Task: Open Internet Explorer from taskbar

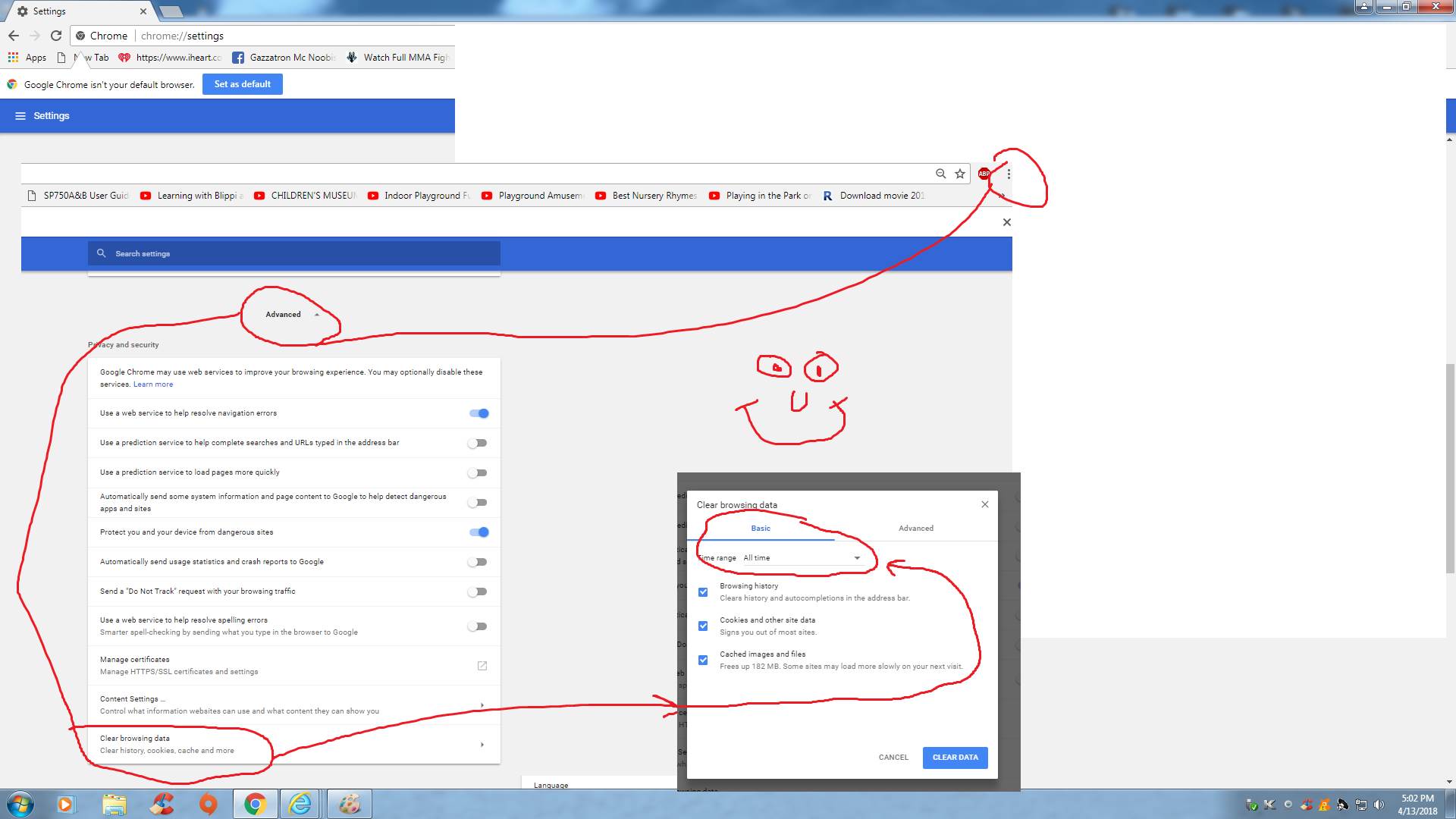Action: point(300,804)
